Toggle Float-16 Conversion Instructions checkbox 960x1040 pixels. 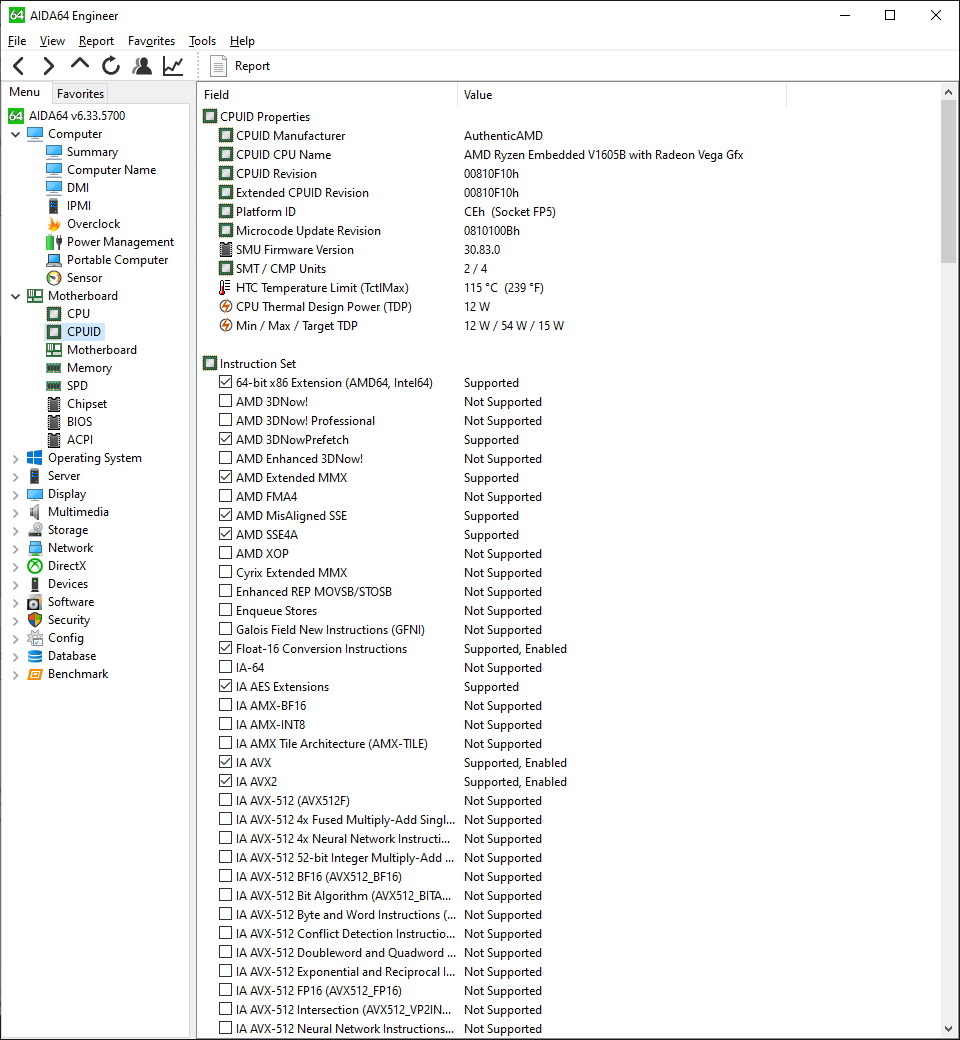click(x=226, y=648)
